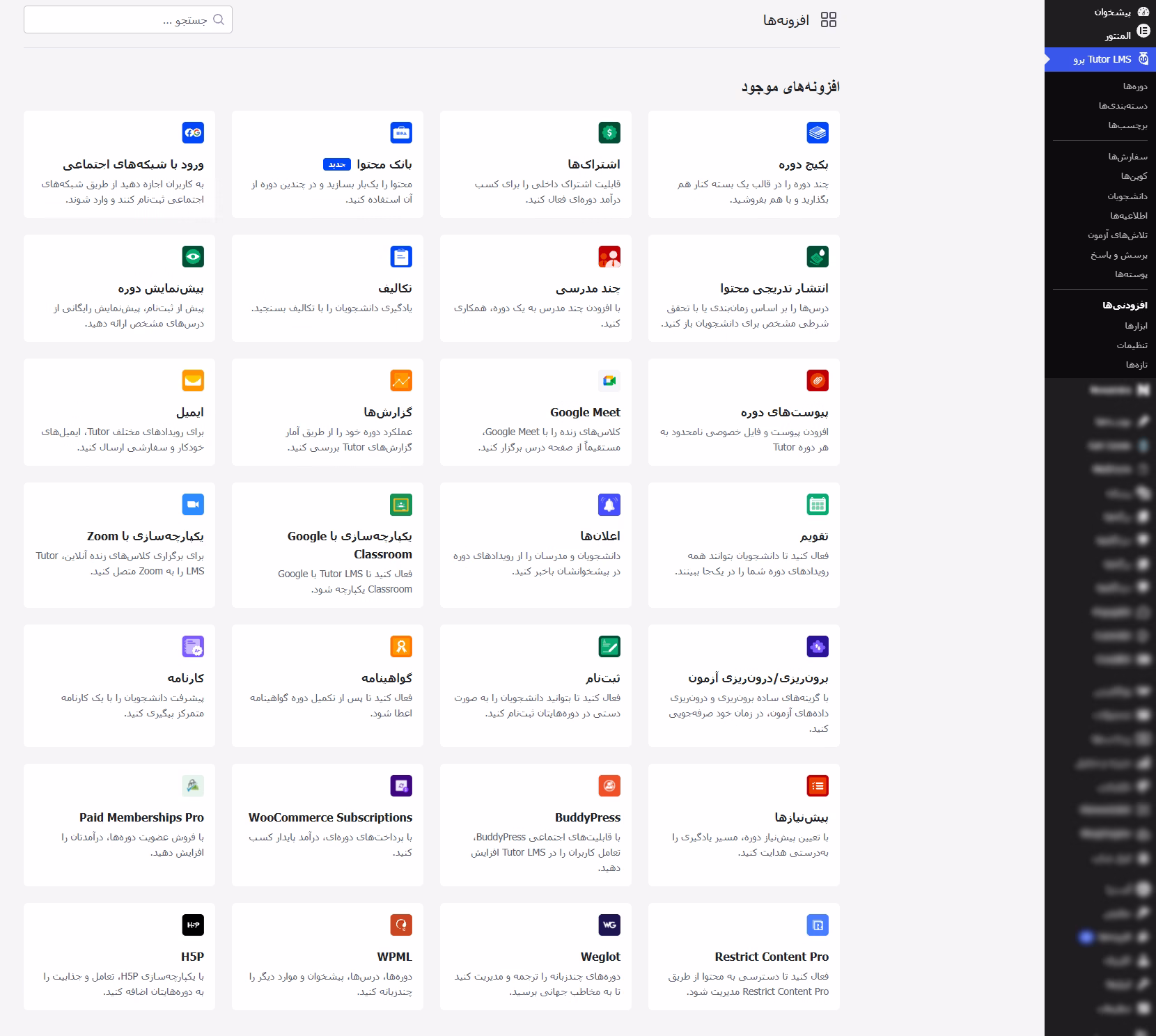Open تنظیمات submenu item
The width and height of the screenshot is (1156, 1036).
[1132, 345]
